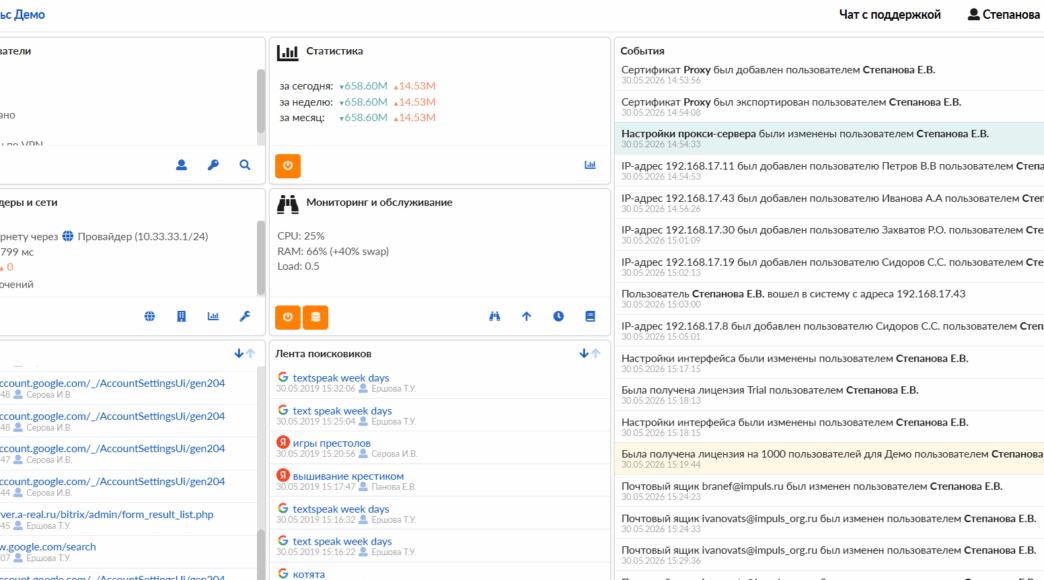Sort Лента поисковиков with the up arrow
Viewport: 1044px width, 580px height.
pyautogui.click(x=596, y=353)
